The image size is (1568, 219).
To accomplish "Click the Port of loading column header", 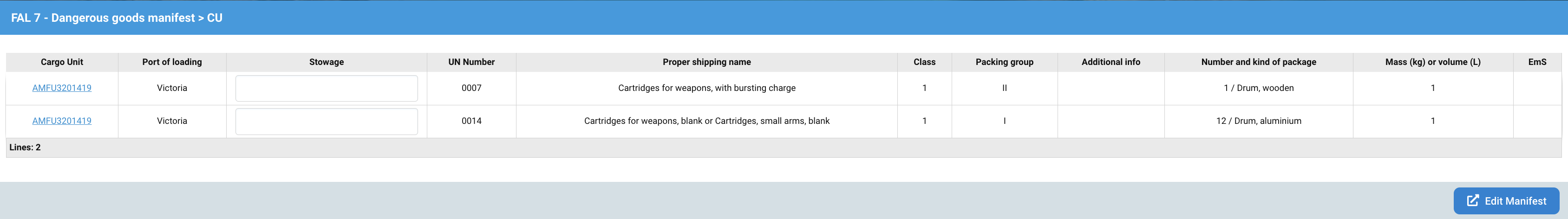I will click(x=172, y=62).
